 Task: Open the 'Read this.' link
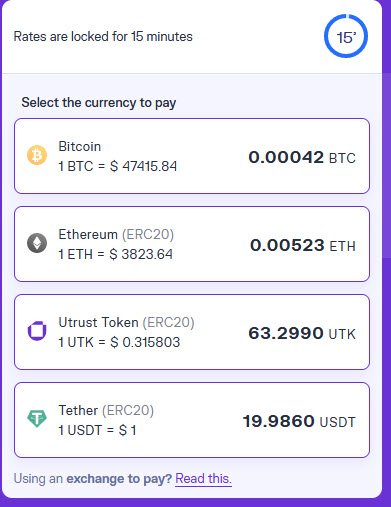[203, 479]
